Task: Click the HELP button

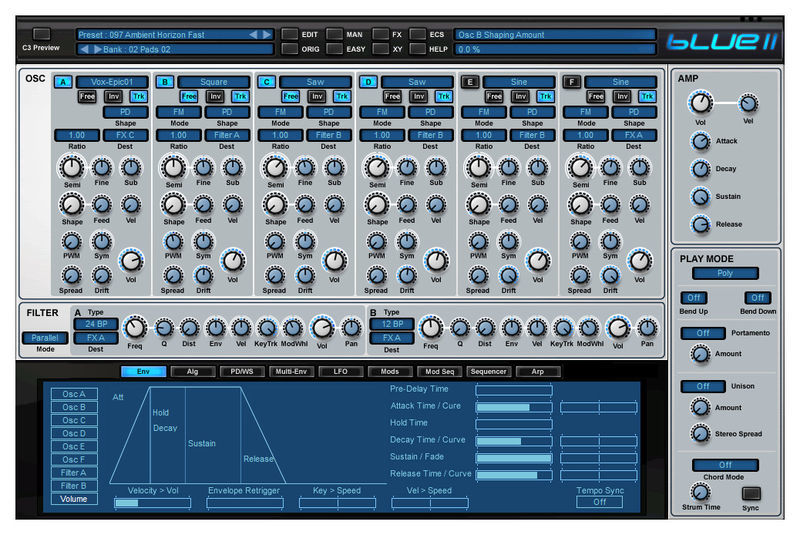Action: pyautogui.click(x=417, y=49)
